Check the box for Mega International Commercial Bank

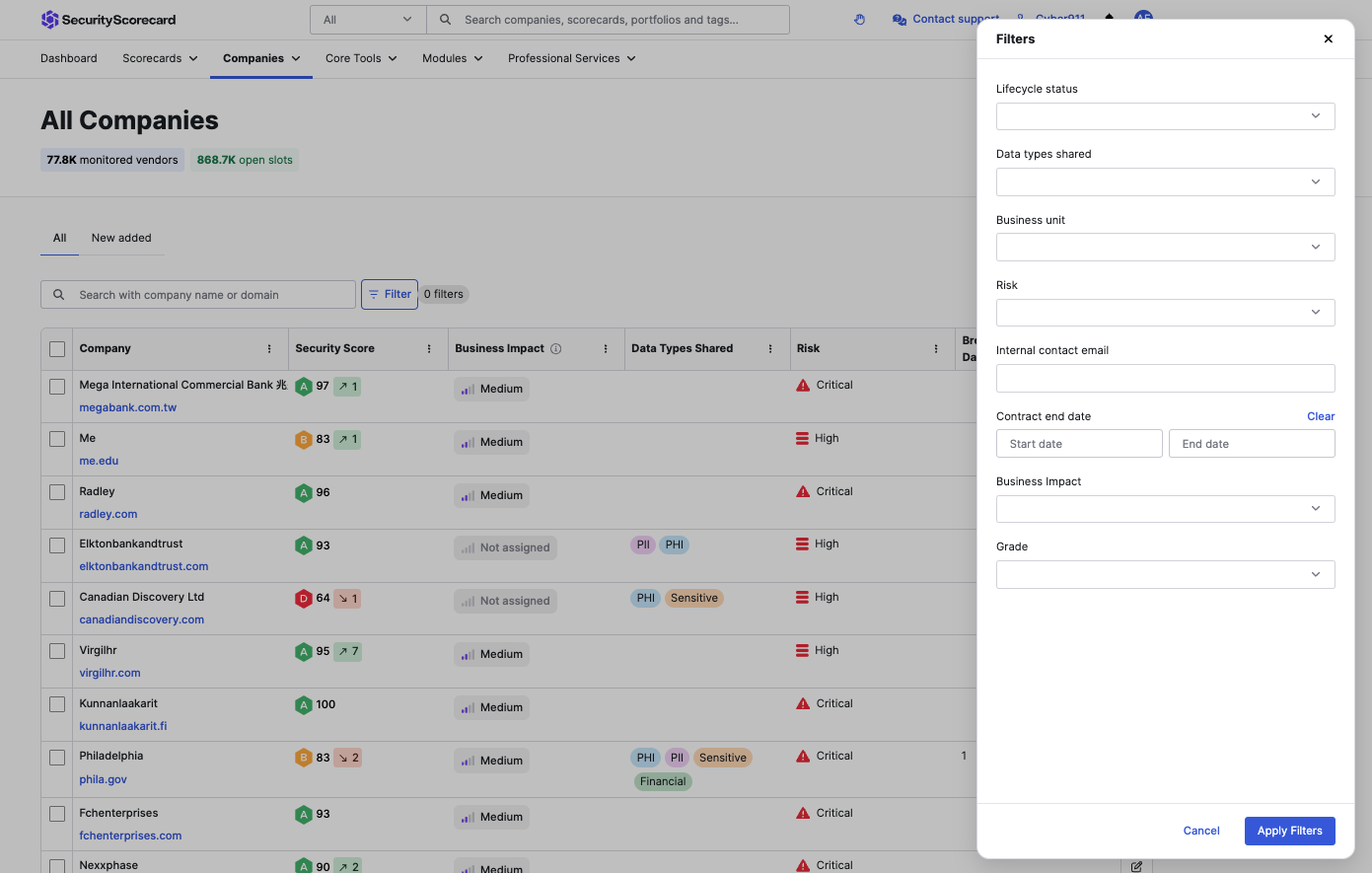(57, 387)
